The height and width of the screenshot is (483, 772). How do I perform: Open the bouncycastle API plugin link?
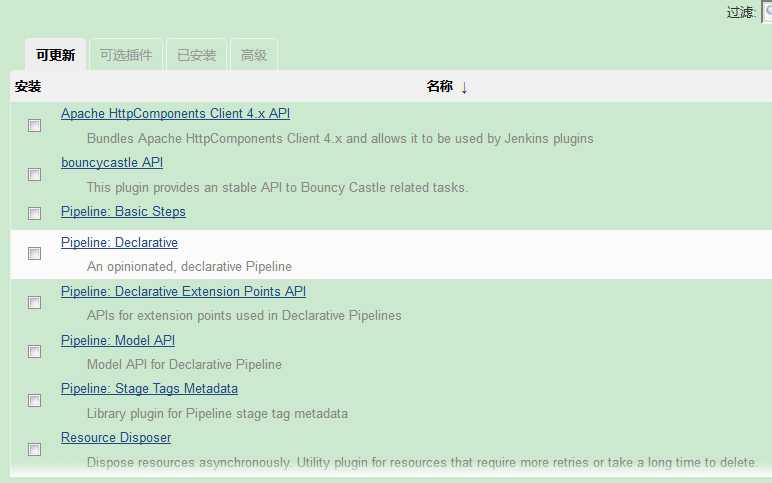click(112, 162)
